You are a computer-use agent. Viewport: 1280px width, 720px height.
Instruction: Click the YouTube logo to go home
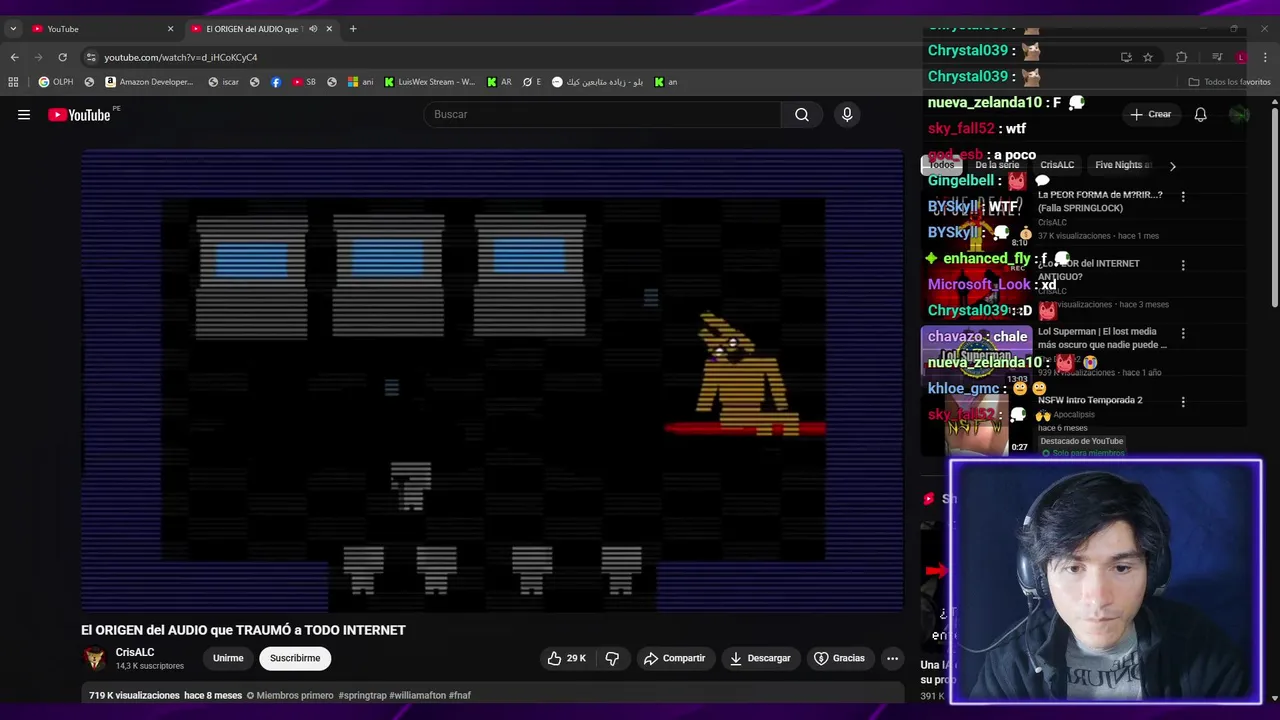point(79,115)
